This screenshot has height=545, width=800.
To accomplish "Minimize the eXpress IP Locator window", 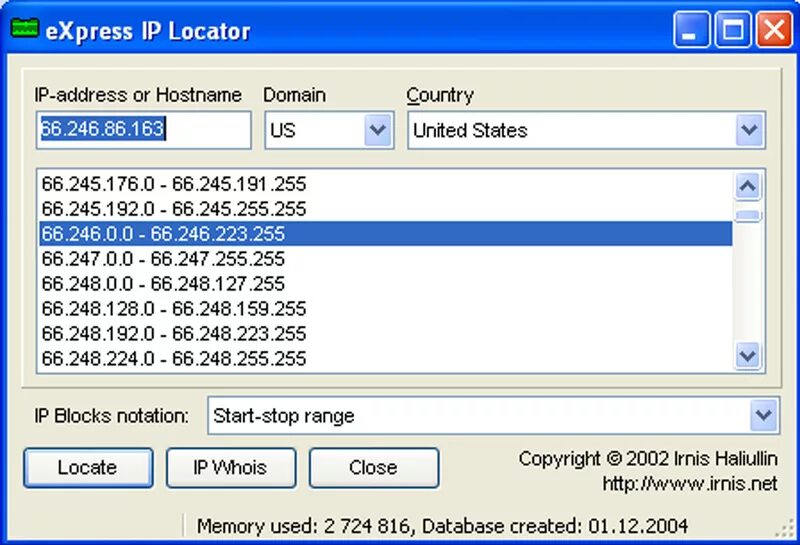I will [x=691, y=30].
